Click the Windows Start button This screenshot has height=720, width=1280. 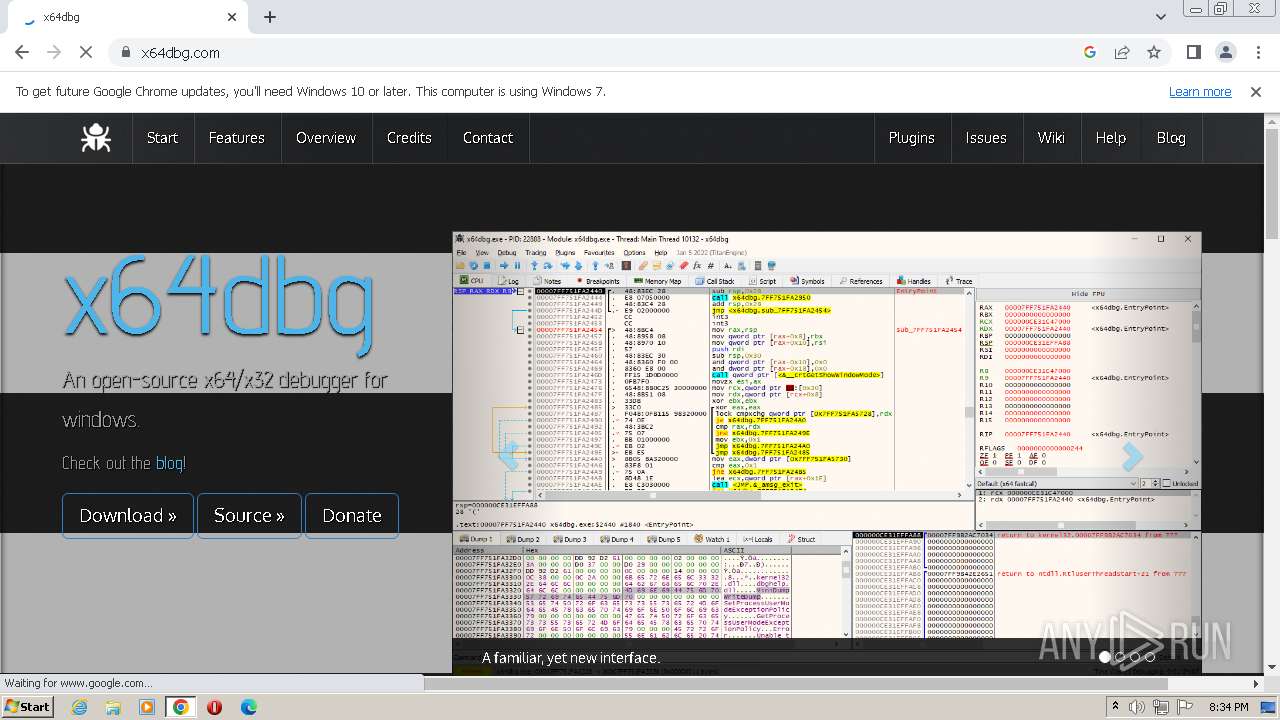pos(27,707)
